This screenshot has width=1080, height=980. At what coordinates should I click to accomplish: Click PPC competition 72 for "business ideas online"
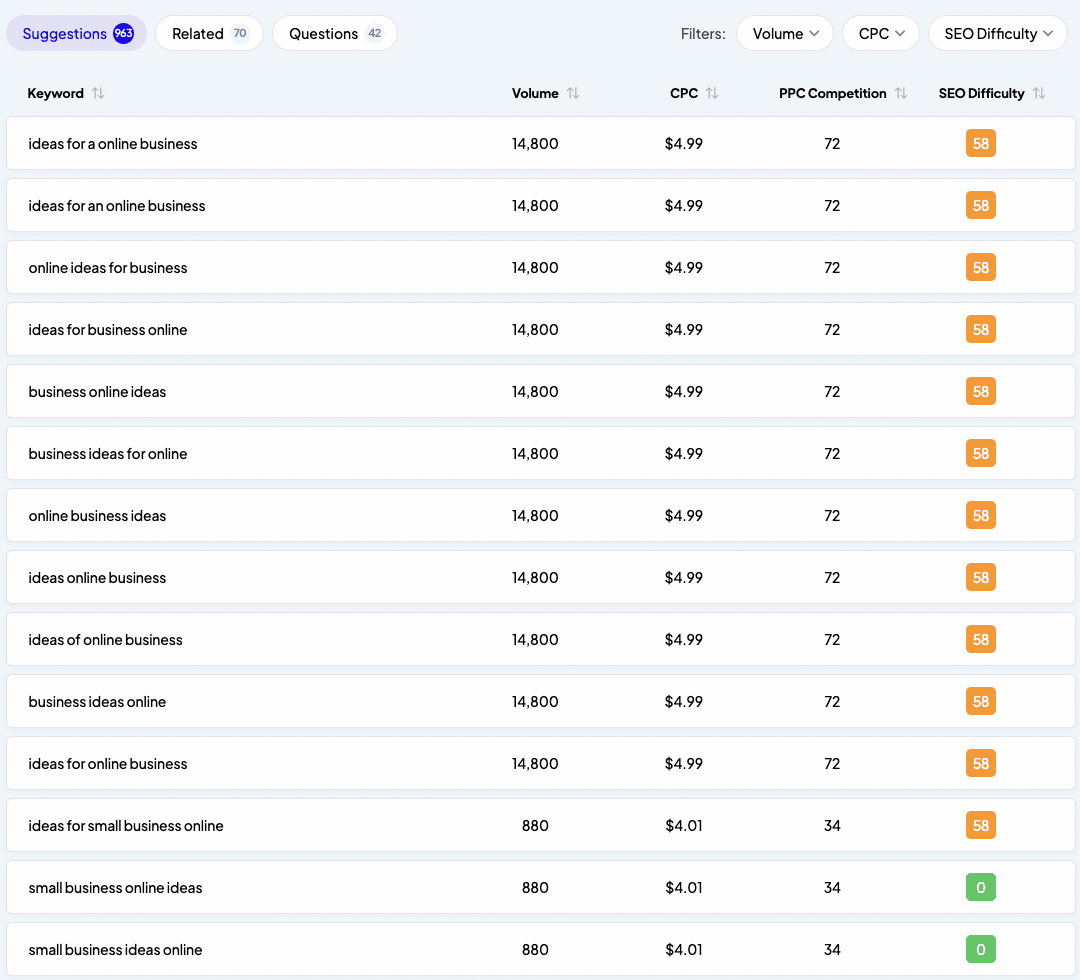832,701
